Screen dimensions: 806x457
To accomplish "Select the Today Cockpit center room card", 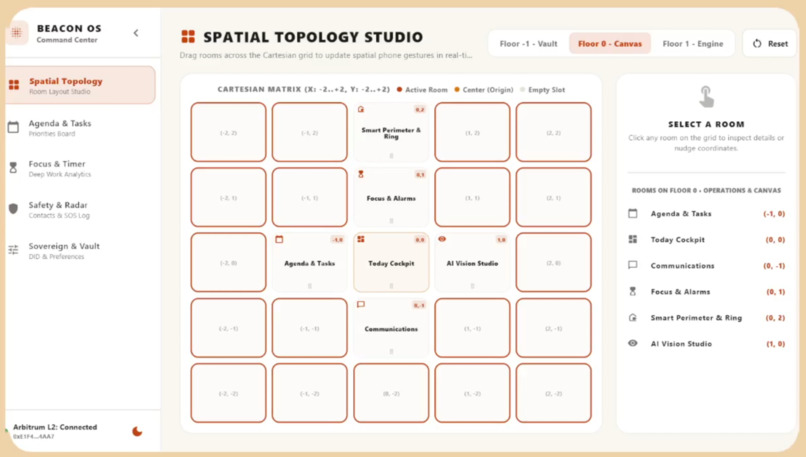I will coord(391,262).
